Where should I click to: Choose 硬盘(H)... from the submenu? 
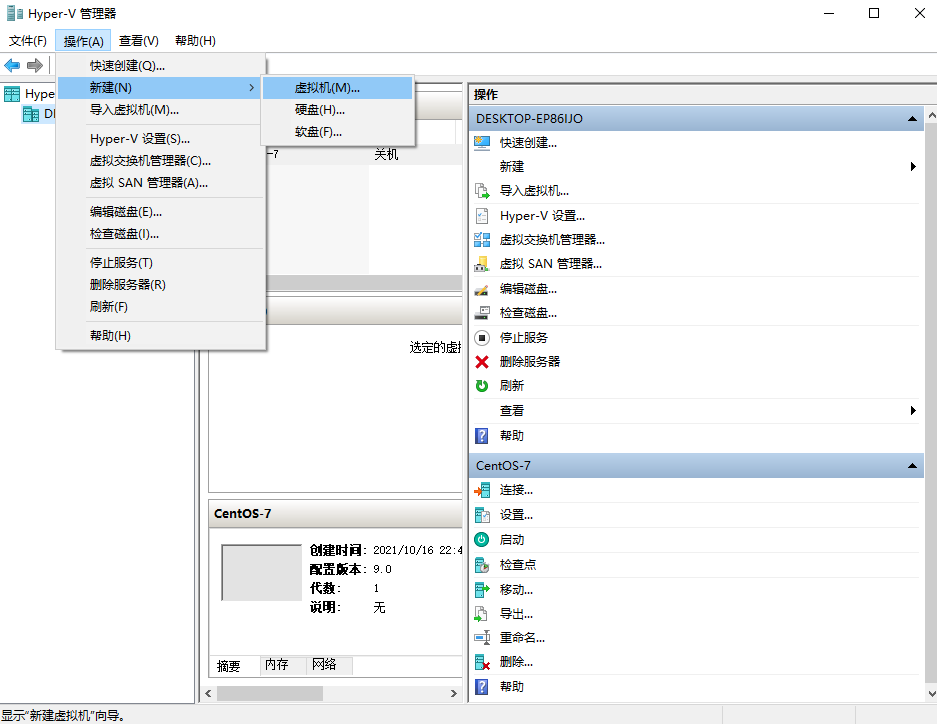coord(338,110)
